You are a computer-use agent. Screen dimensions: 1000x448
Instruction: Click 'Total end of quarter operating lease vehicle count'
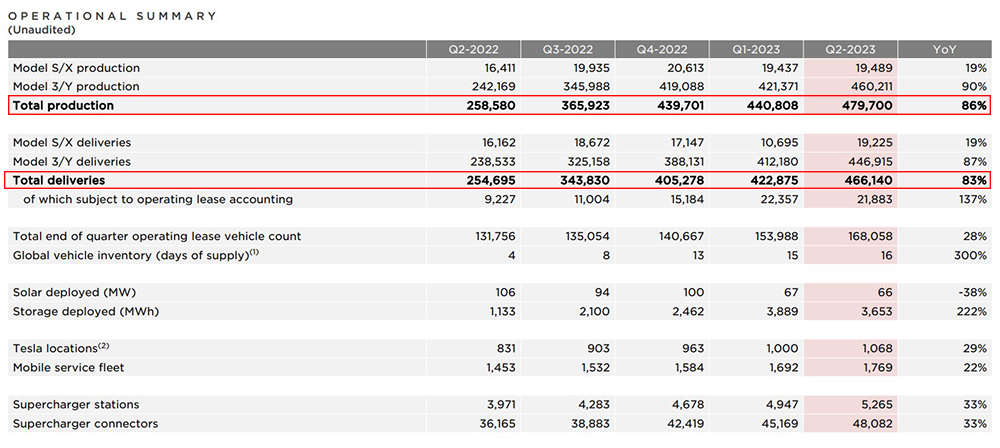click(x=157, y=236)
